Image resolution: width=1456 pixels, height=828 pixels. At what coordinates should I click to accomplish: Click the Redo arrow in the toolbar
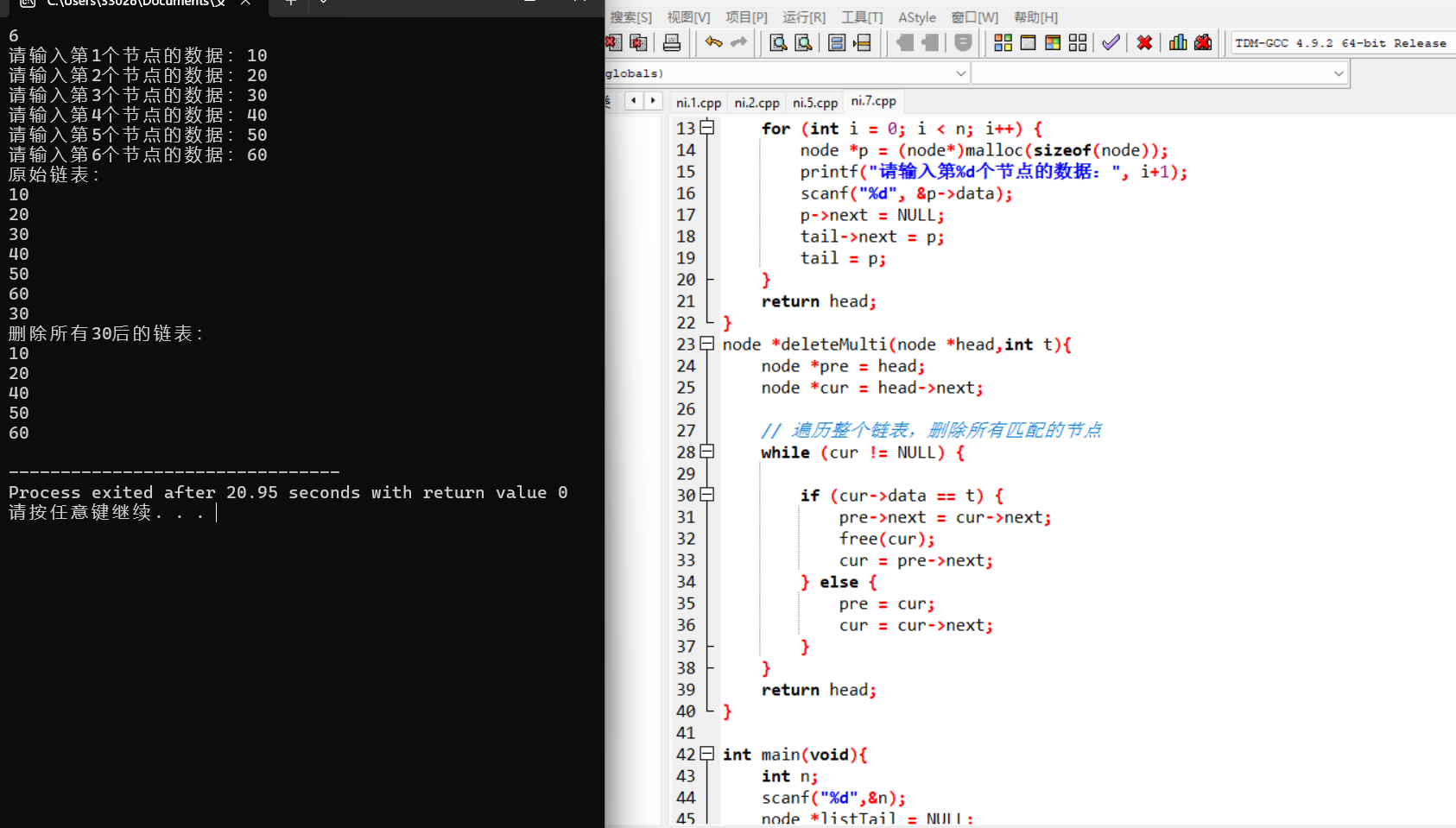(738, 42)
